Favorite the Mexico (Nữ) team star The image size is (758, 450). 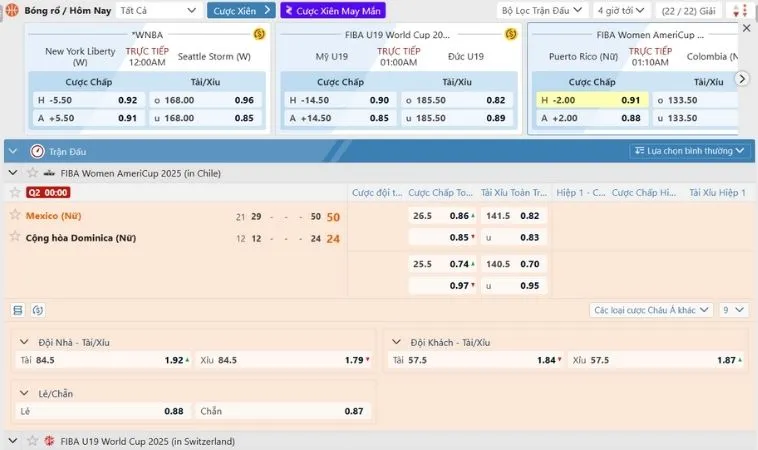tap(15, 215)
